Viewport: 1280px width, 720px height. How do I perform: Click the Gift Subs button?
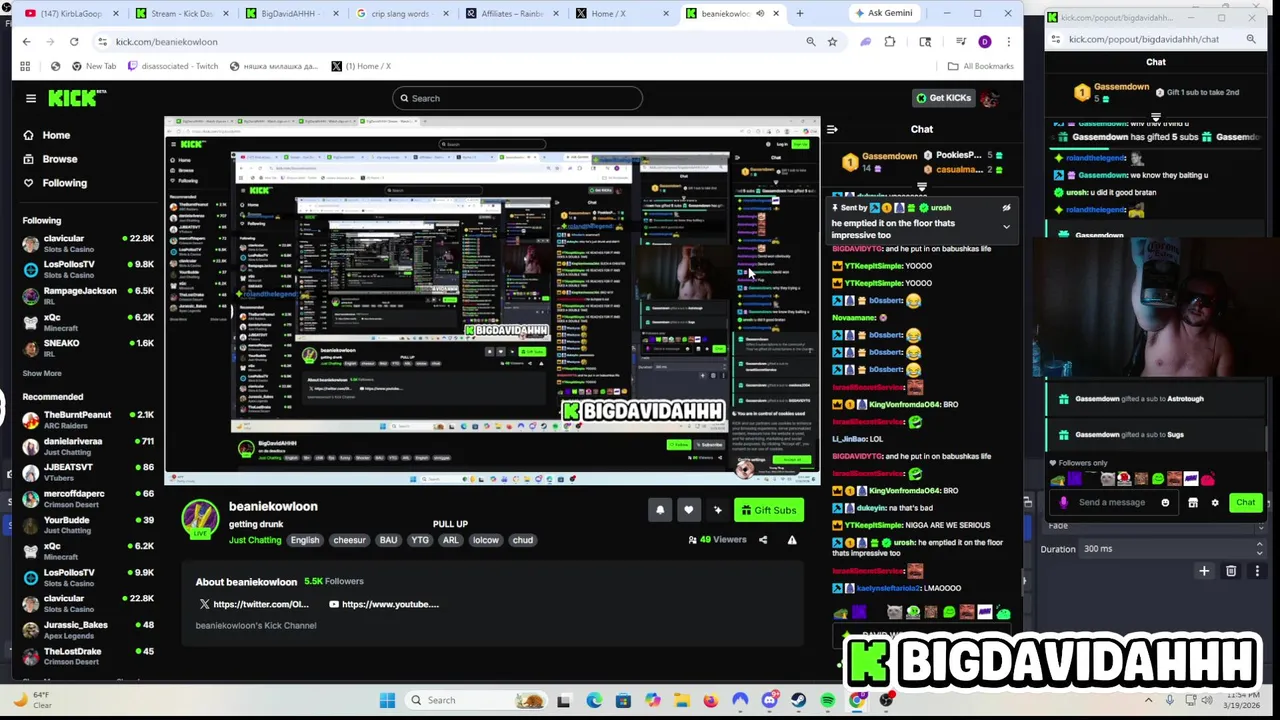768,510
